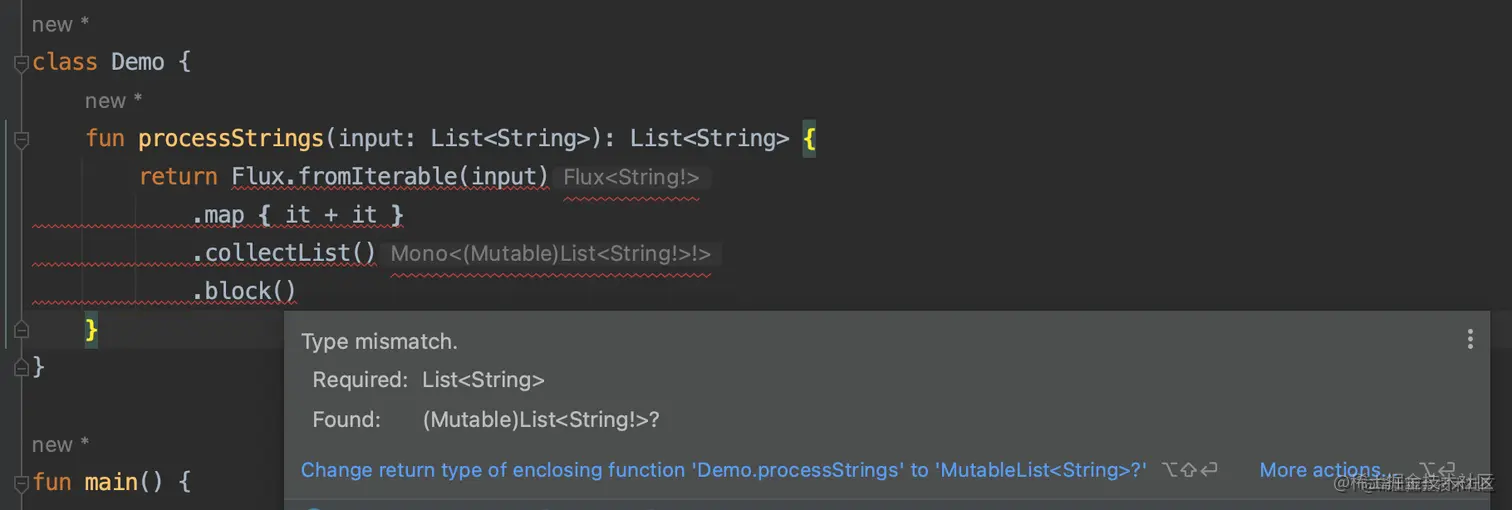The width and height of the screenshot is (1512, 510).
Task: Click the "new *" hint above processStrings
Action: [113, 101]
